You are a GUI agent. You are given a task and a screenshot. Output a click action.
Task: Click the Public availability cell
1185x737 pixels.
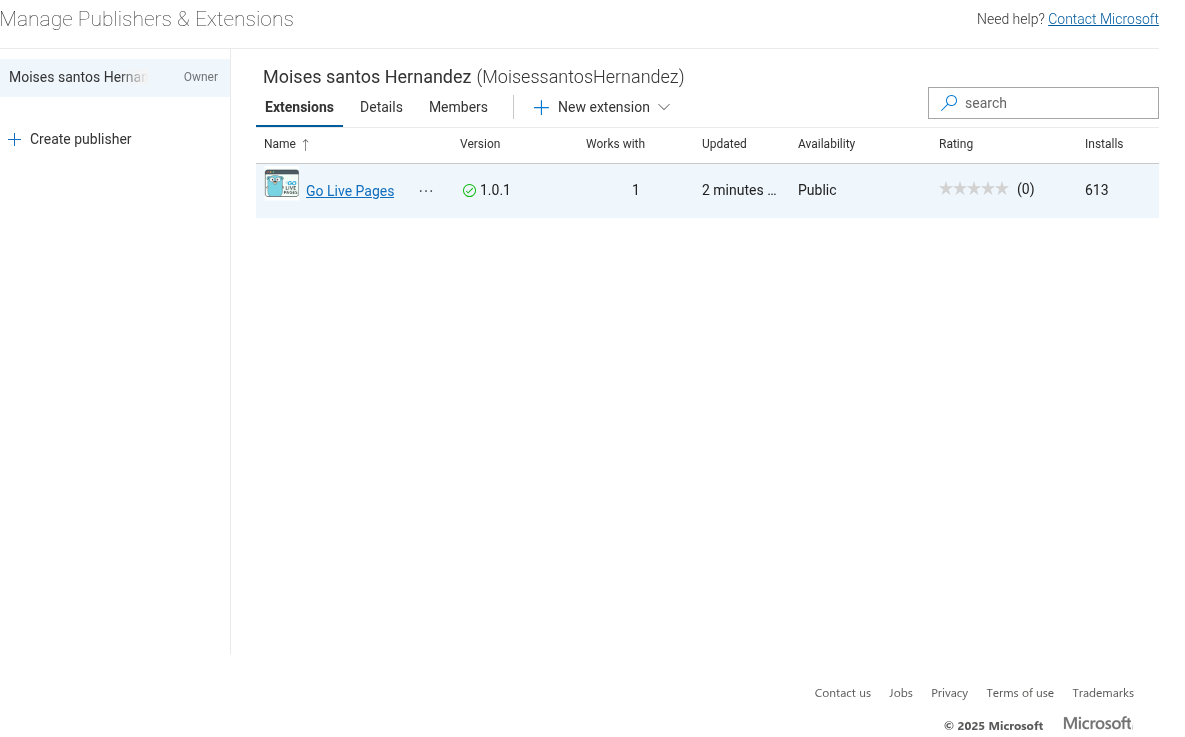[x=817, y=190]
